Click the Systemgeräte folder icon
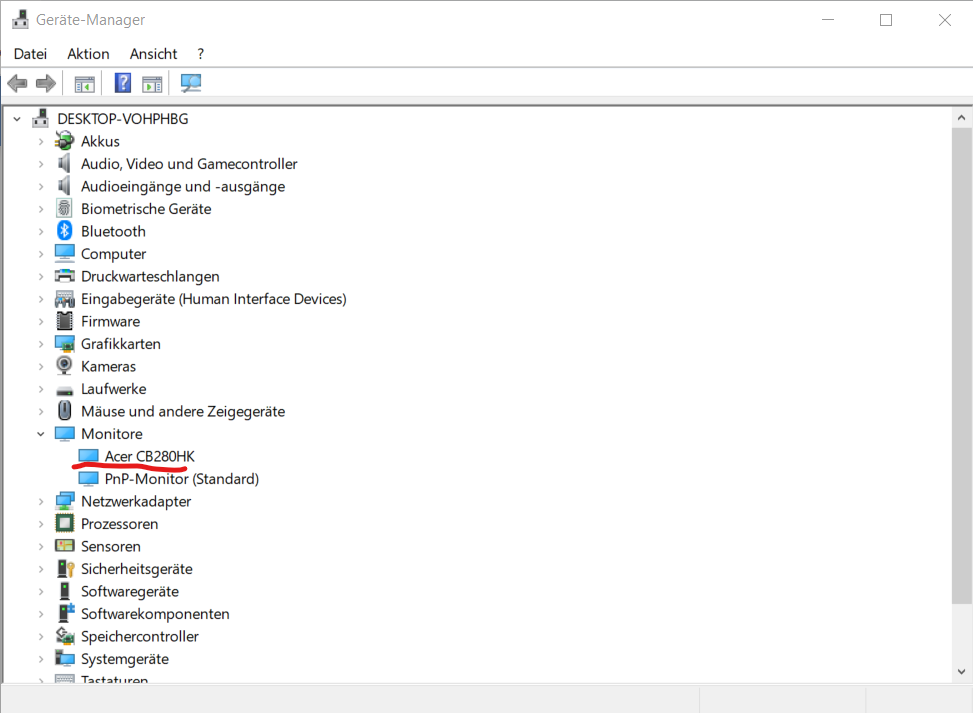 click(65, 658)
